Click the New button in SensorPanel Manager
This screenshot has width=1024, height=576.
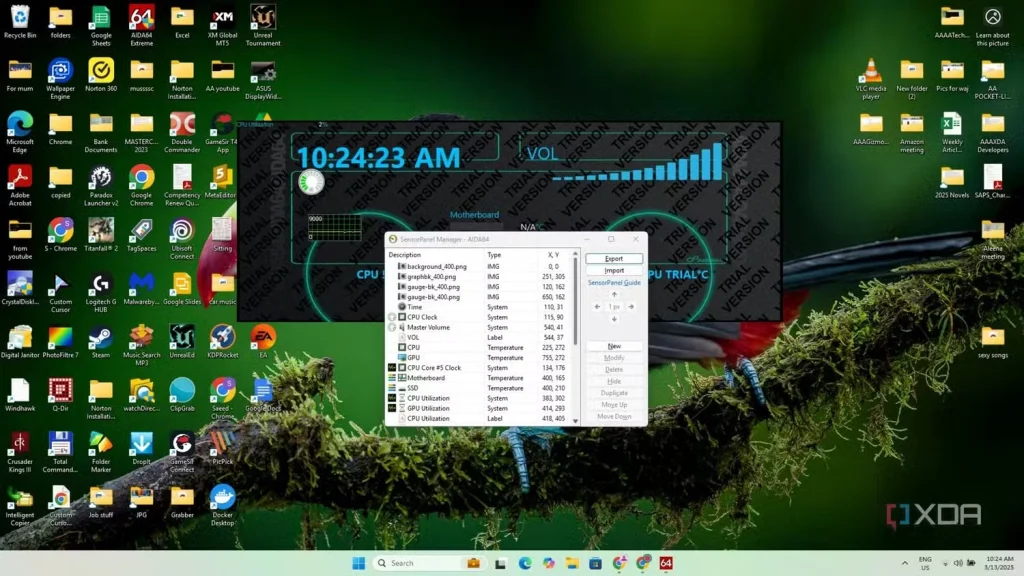click(x=613, y=346)
